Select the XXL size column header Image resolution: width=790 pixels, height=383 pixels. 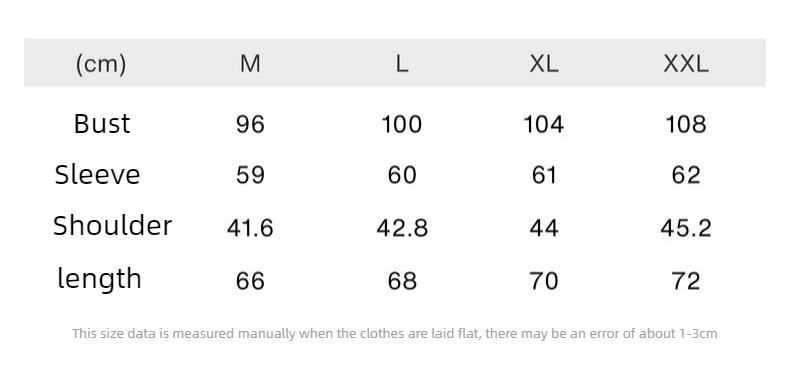pos(686,64)
